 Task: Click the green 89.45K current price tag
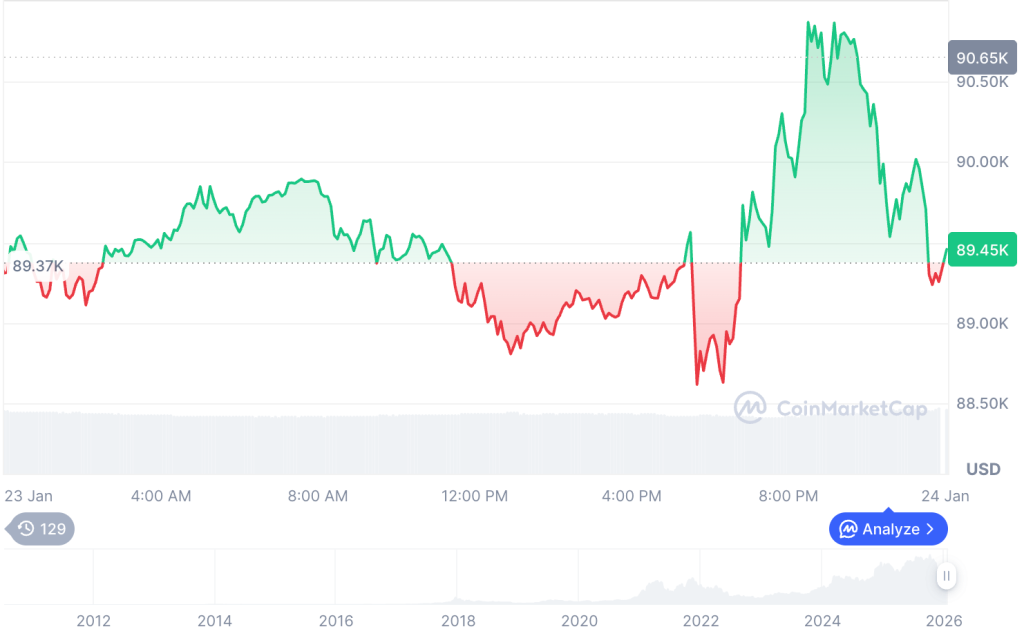(981, 249)
